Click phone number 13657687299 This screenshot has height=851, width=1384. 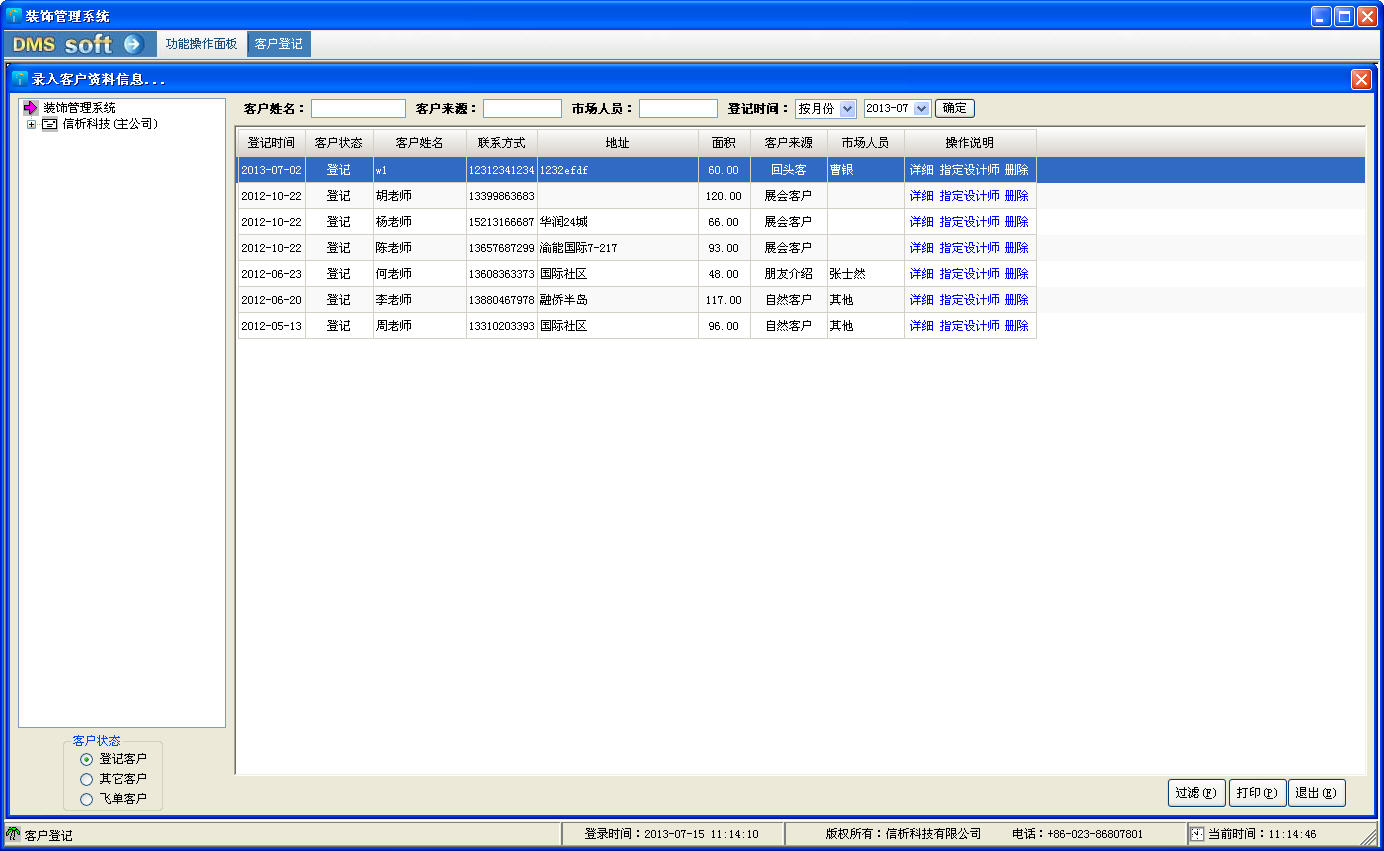coord(502,248)
